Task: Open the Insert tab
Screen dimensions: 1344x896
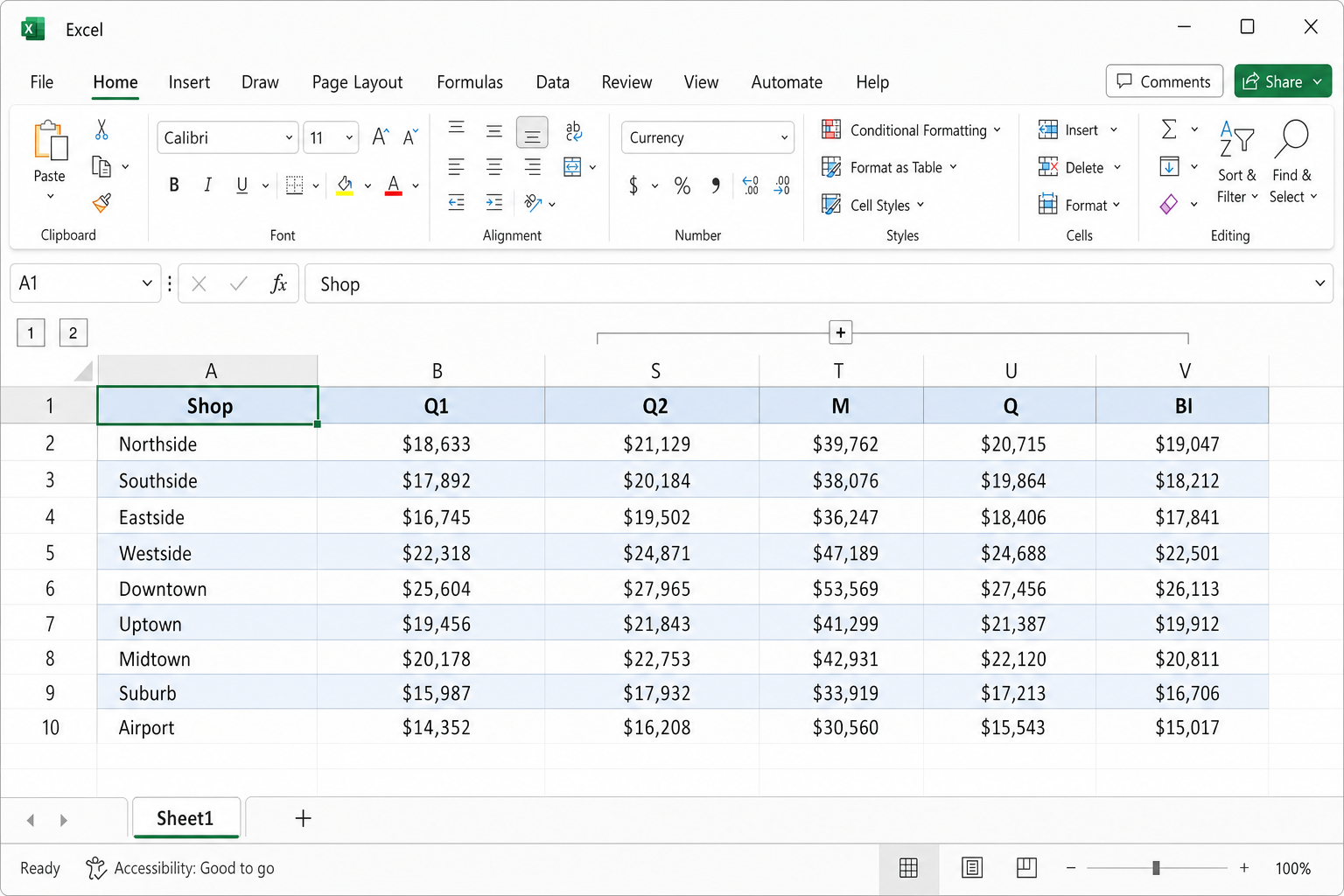Action: (189, 82)
